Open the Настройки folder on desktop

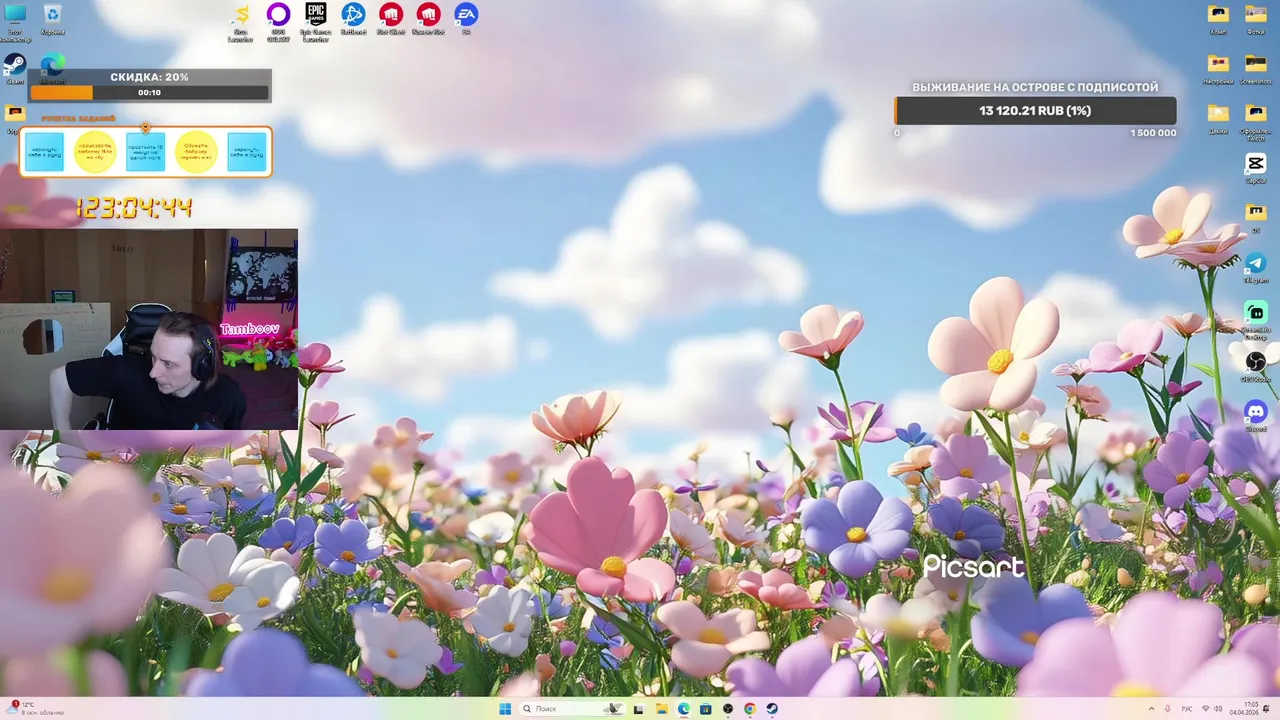tap(1218, 68)
